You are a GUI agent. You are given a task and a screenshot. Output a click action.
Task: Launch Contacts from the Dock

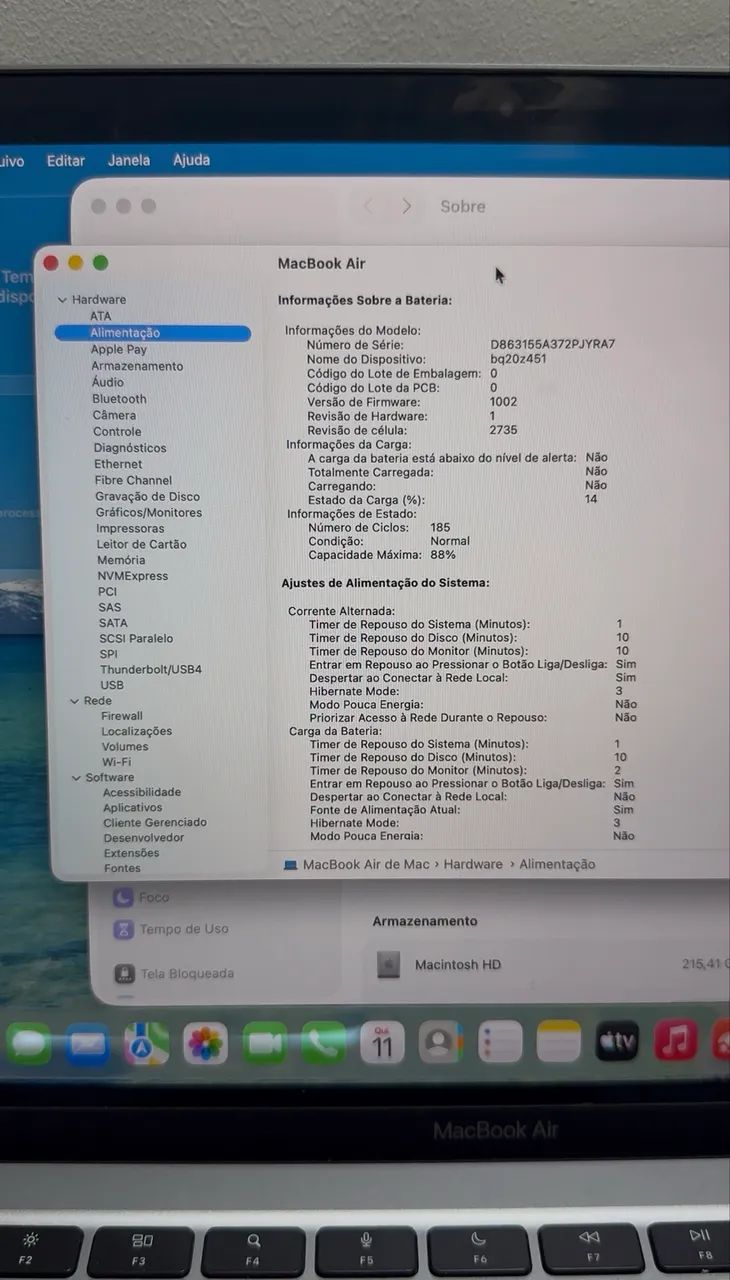tap(441, 1042)
